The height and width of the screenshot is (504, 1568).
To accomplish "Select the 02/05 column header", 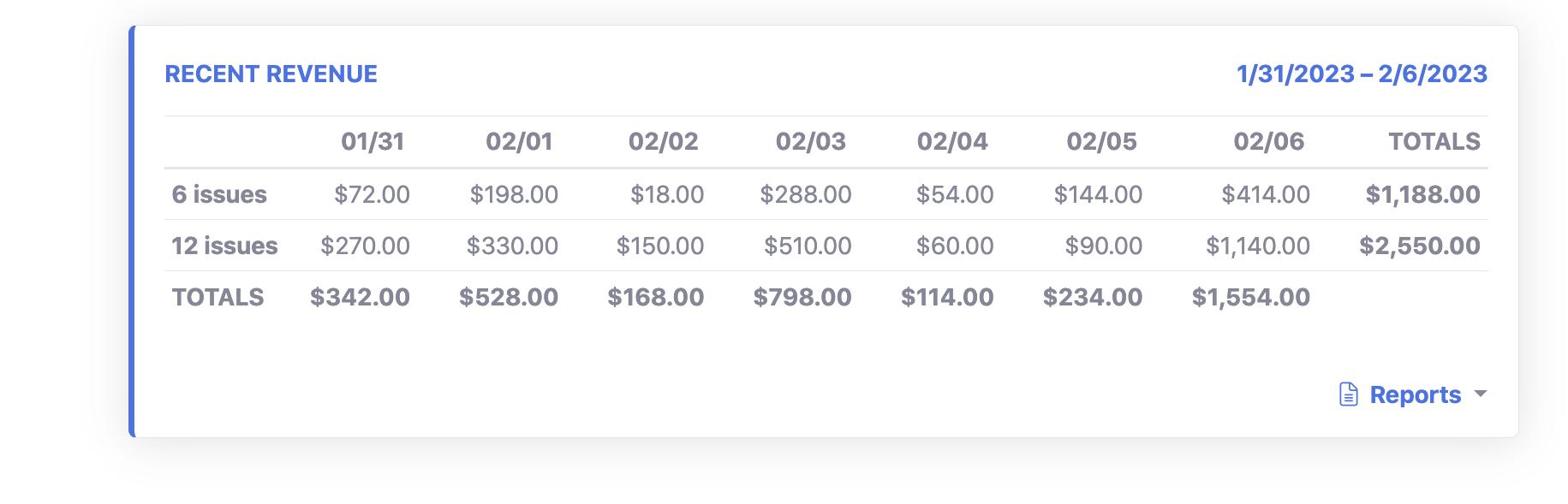I will click(1101, 141).
